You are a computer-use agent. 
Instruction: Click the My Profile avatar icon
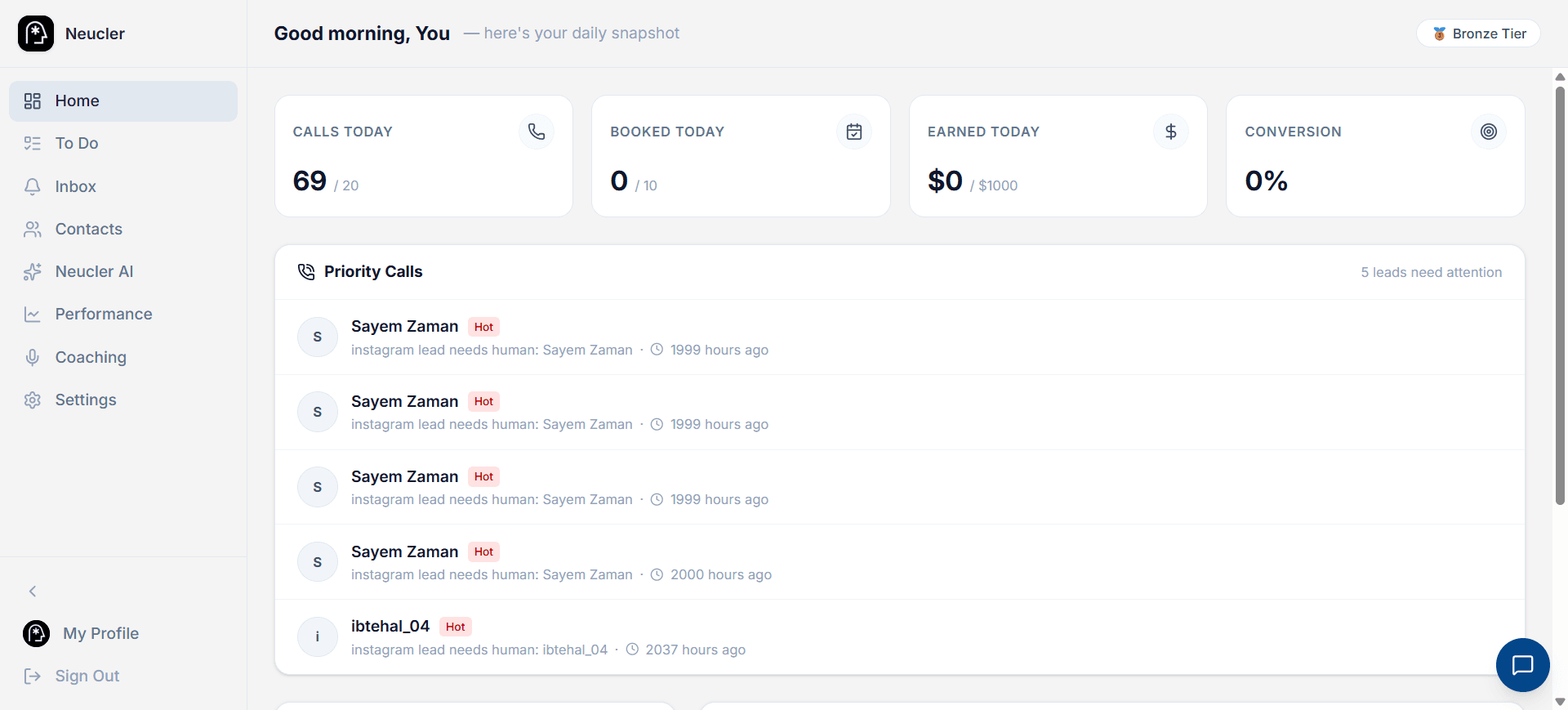(36, 633)
